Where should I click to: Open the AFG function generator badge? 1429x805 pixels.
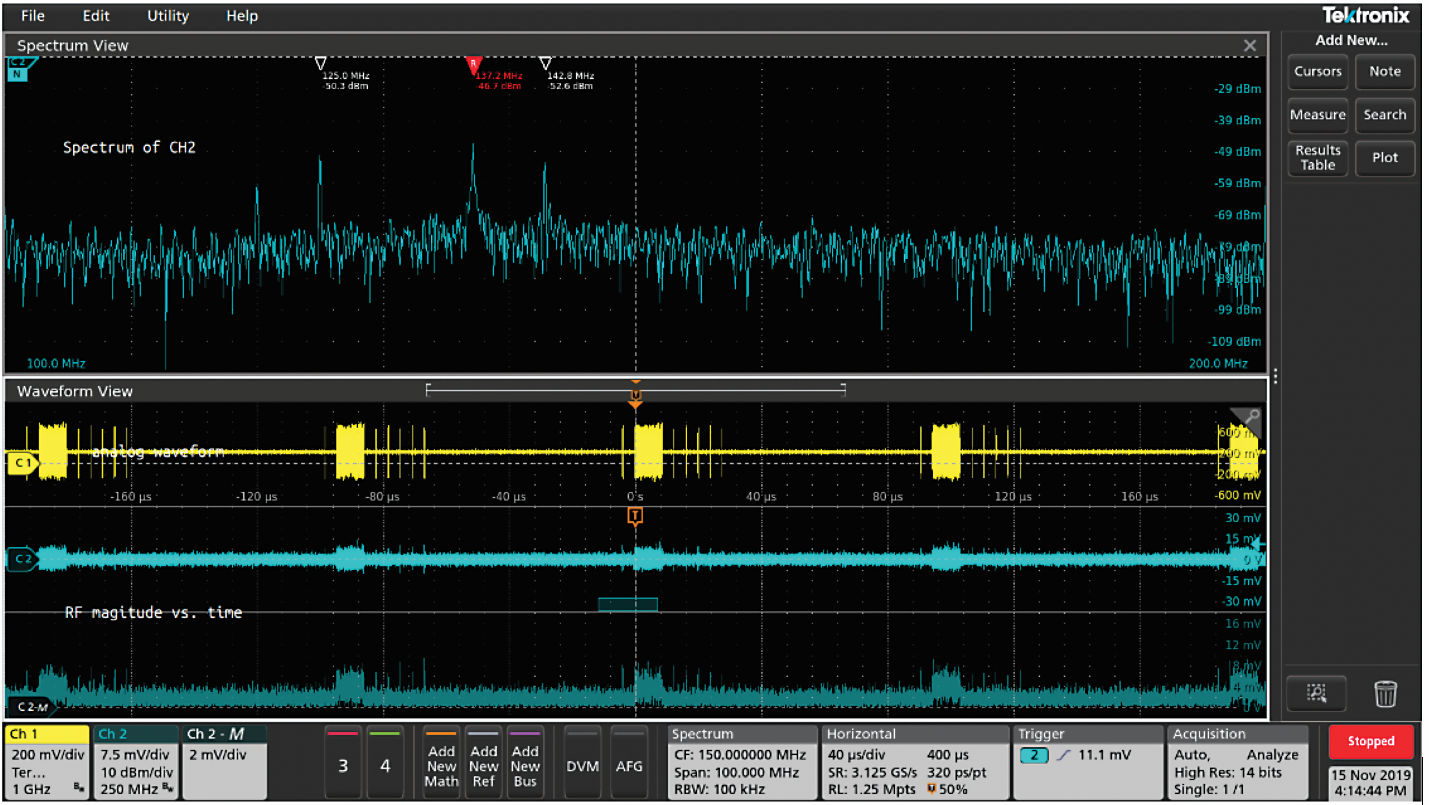point(630,763)
